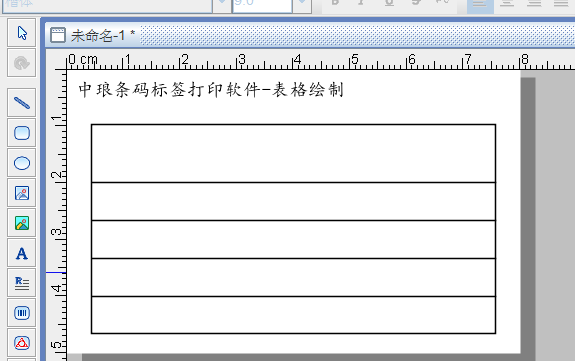
Task: Select the red triangle-in-circle tool
Action: coord(22,343)
